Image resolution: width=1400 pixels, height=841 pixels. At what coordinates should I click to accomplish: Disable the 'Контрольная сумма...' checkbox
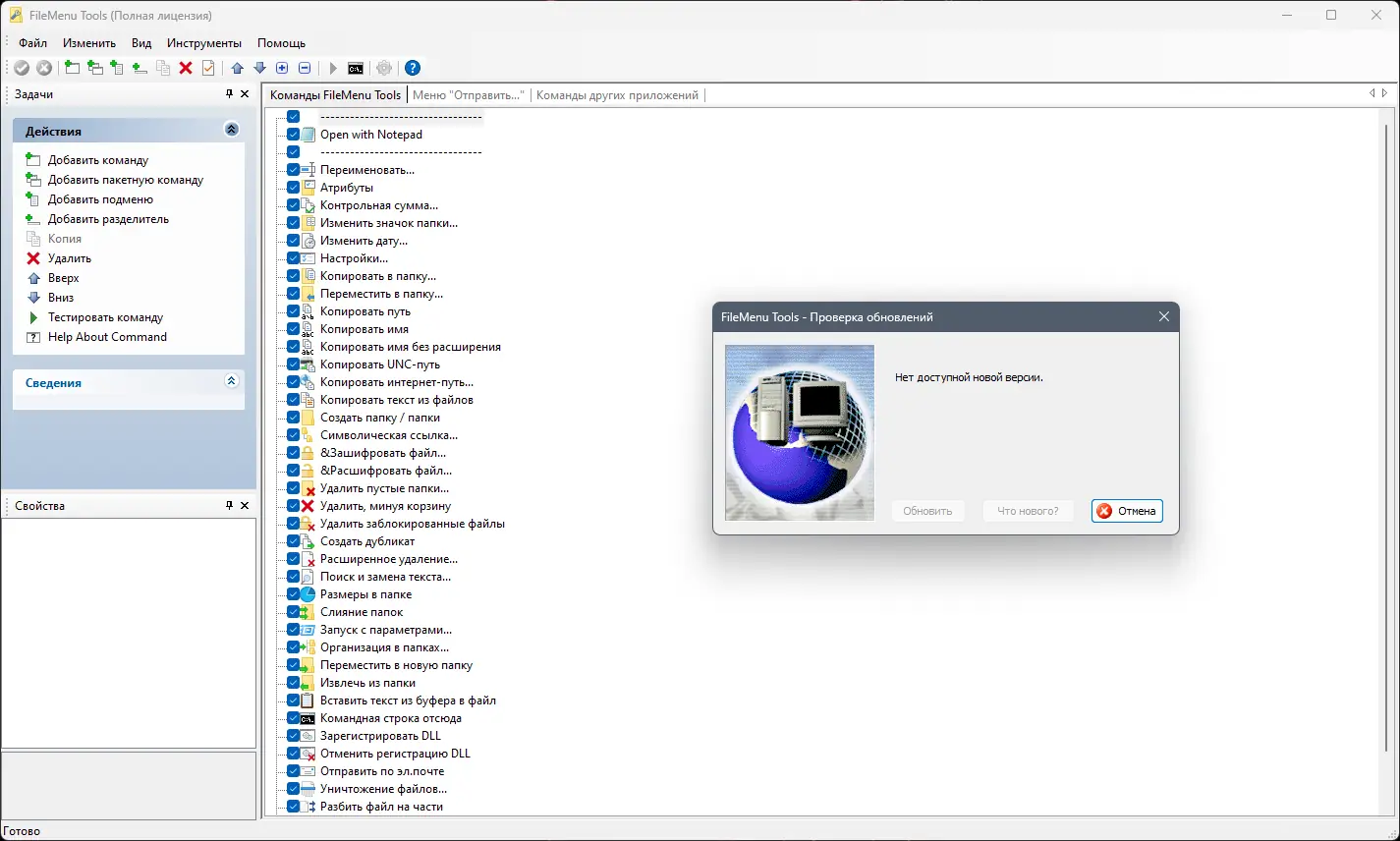pos(293,205)
